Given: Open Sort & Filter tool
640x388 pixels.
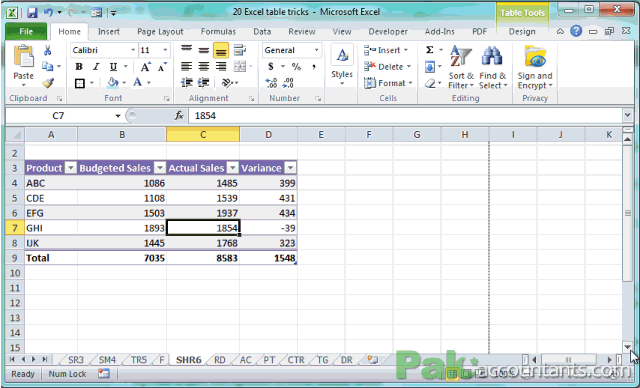Looking at the screenshot, I should click(460, 67).
